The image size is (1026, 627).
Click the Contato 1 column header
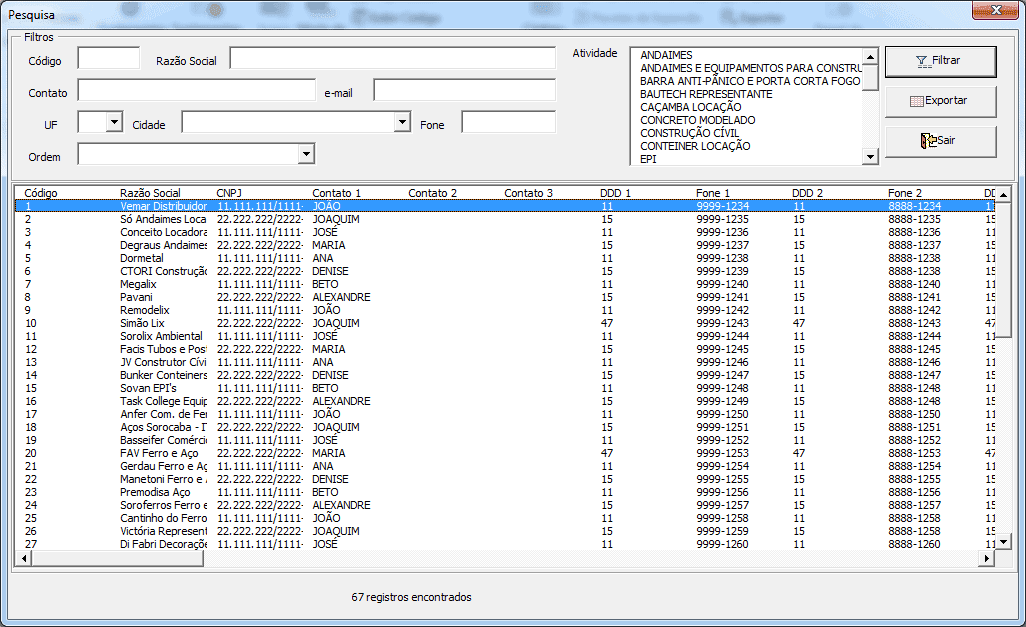[x=336, y=193]
